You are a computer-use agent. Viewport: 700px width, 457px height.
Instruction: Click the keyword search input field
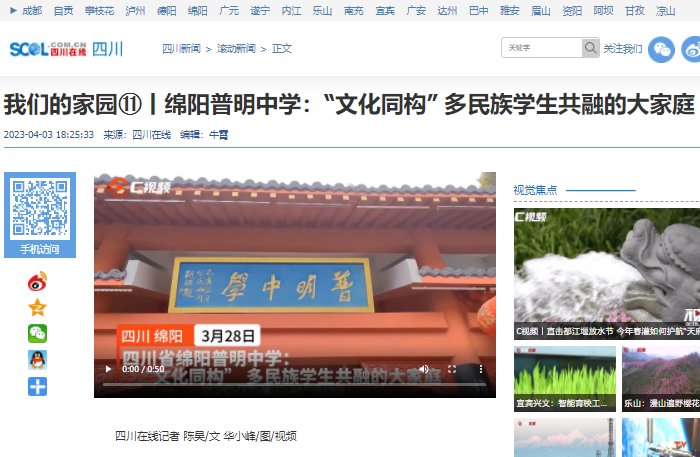(x=541, y=48)
